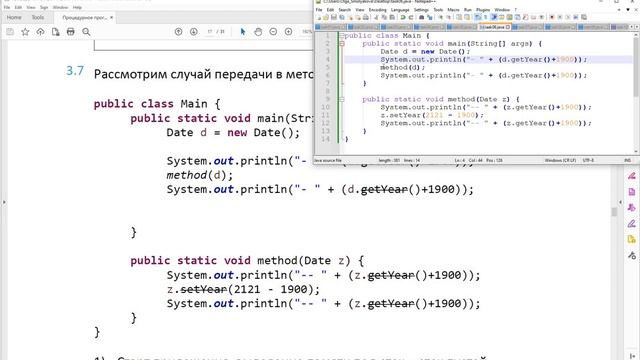Image resolution: width=640 pixels, height=360 pixels.
Task: Zoom in with the plus icon in Acrobat
Action: point(288,32)
